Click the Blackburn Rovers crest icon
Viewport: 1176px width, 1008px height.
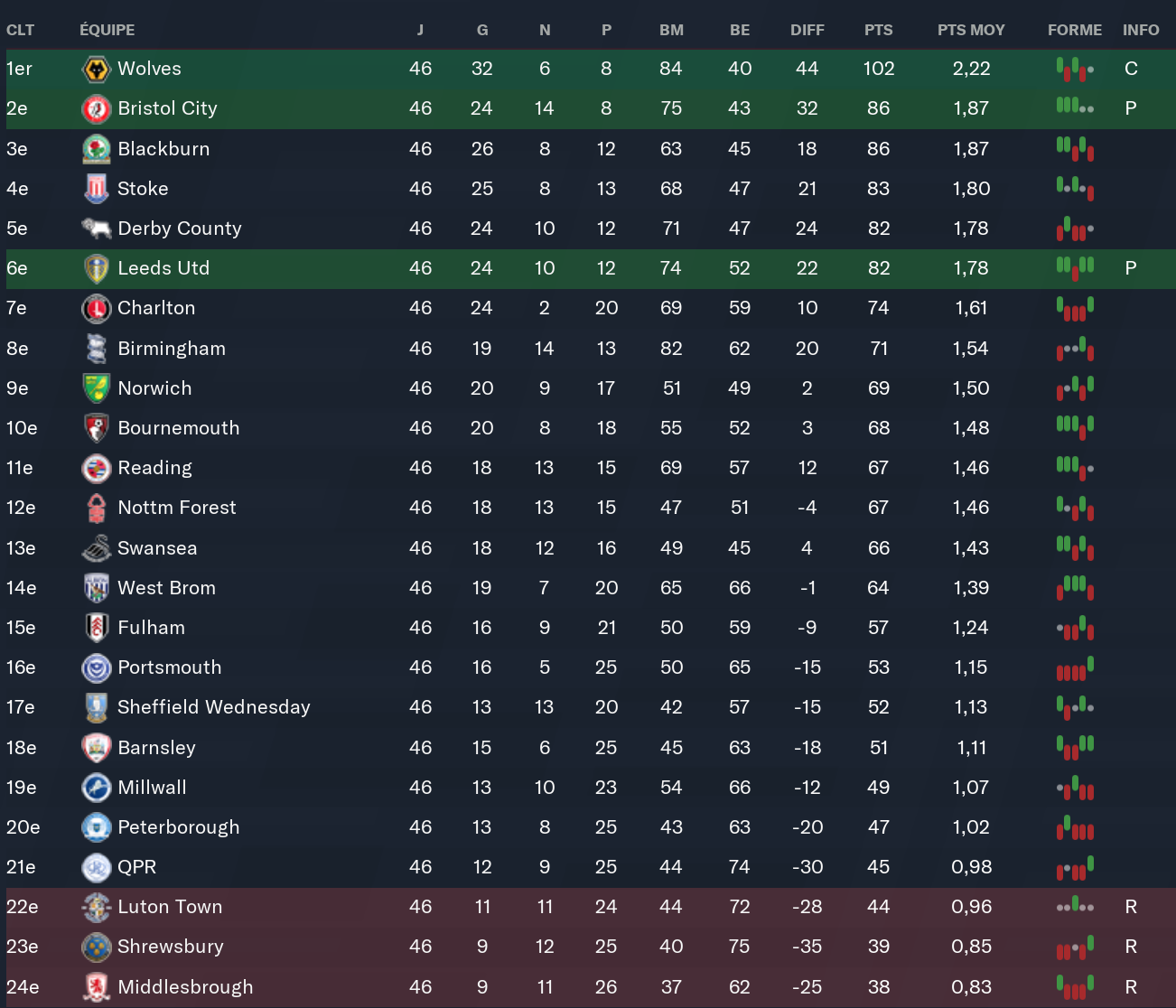96,149
